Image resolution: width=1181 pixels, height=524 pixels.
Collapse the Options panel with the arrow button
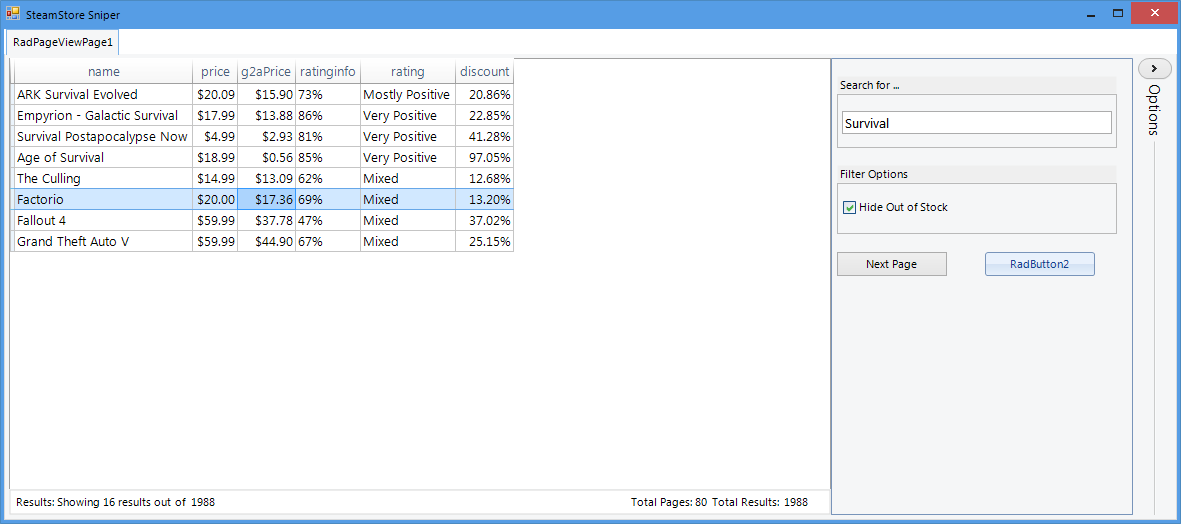(1154, 69)
